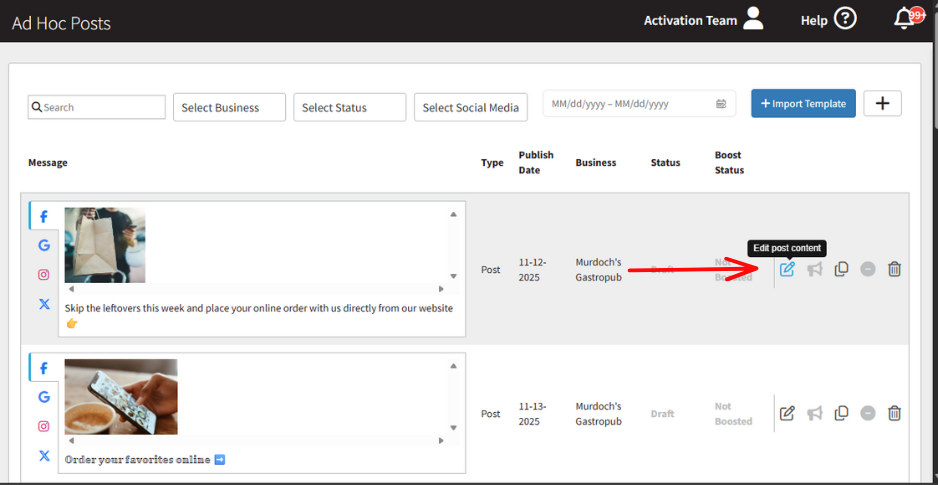Select the X tab on second post

(44, 455)
